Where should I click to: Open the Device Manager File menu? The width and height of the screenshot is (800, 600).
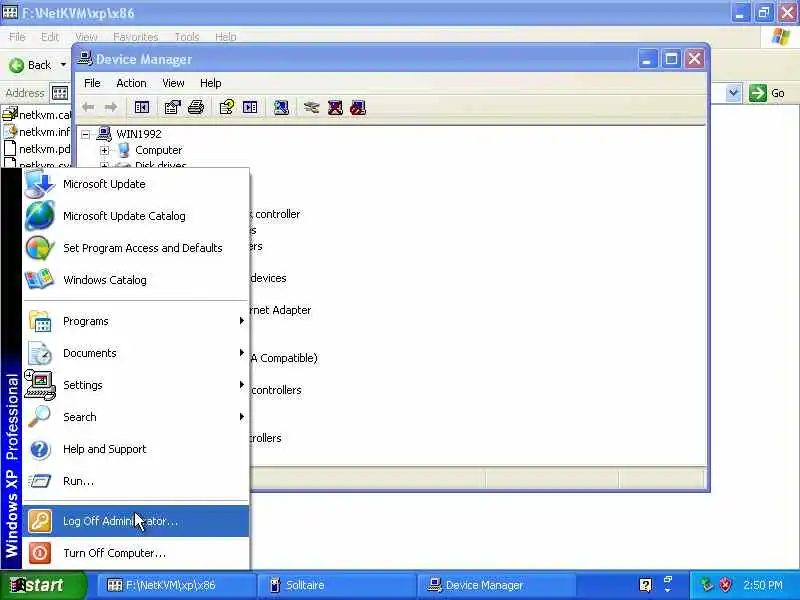92,83
